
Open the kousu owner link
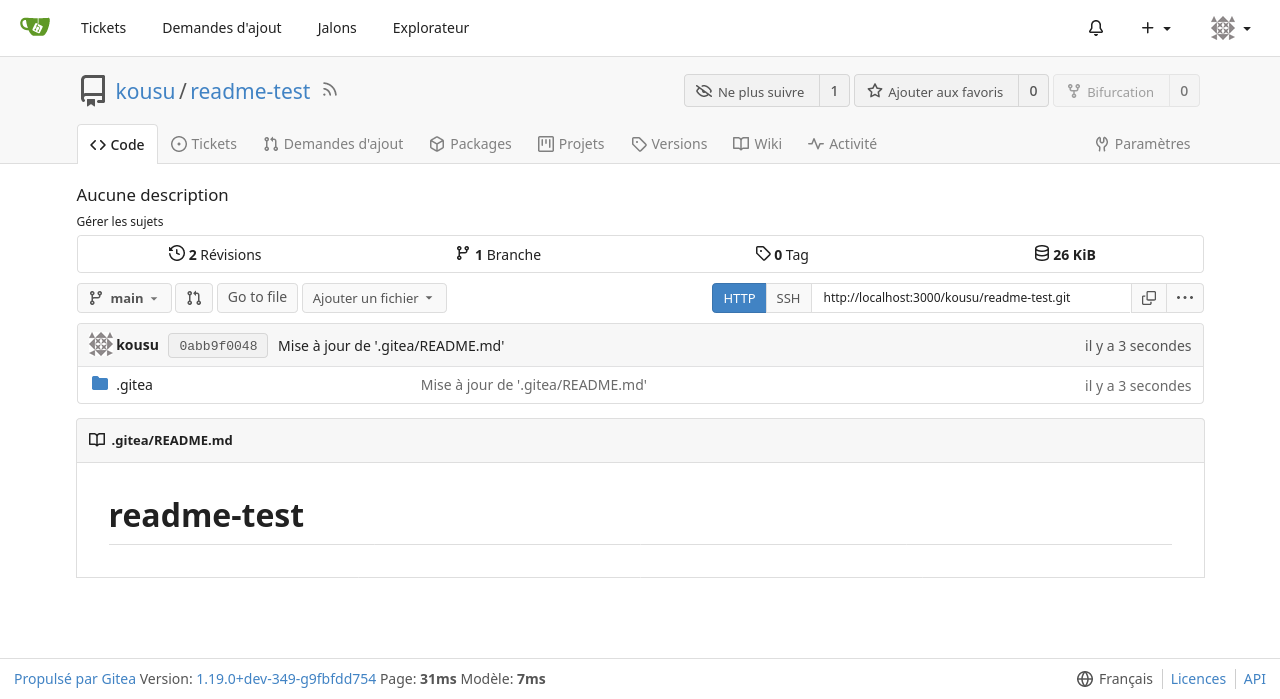click(x=145, y=91)
